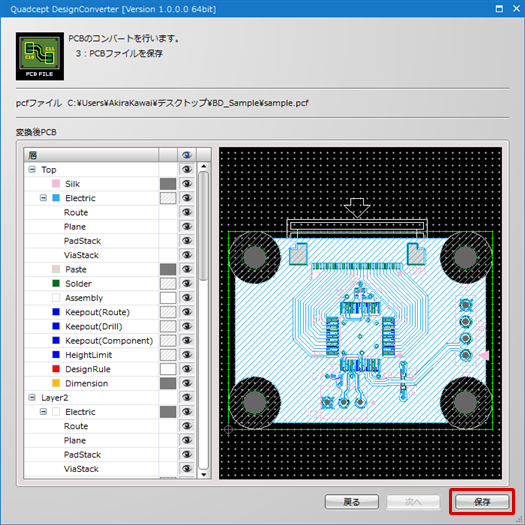Screen dimensions: 525x525
Task: Hide the Route sublayer under Top Electric
Action: click(x=187, y=212)
